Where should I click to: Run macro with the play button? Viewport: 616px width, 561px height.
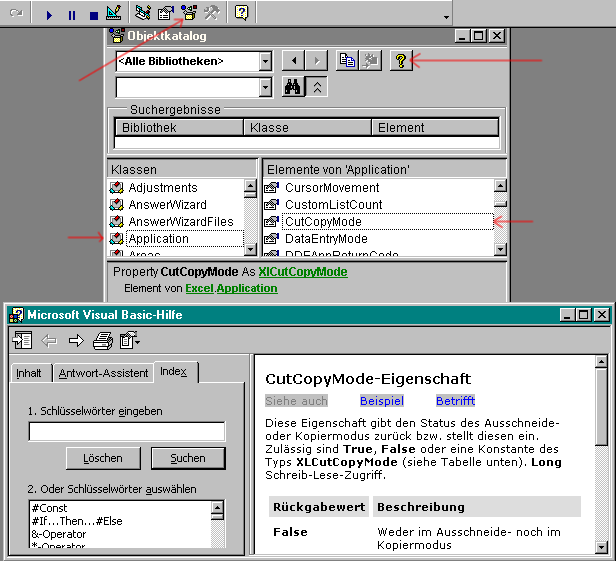click(x=49, y=15)
